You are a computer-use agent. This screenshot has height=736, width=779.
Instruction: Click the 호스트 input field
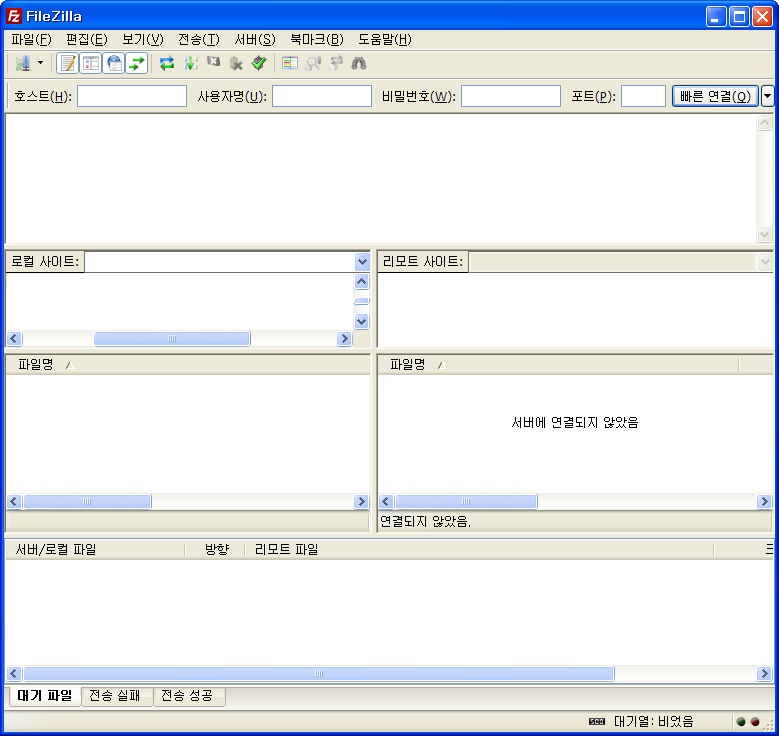click(132, 96)
